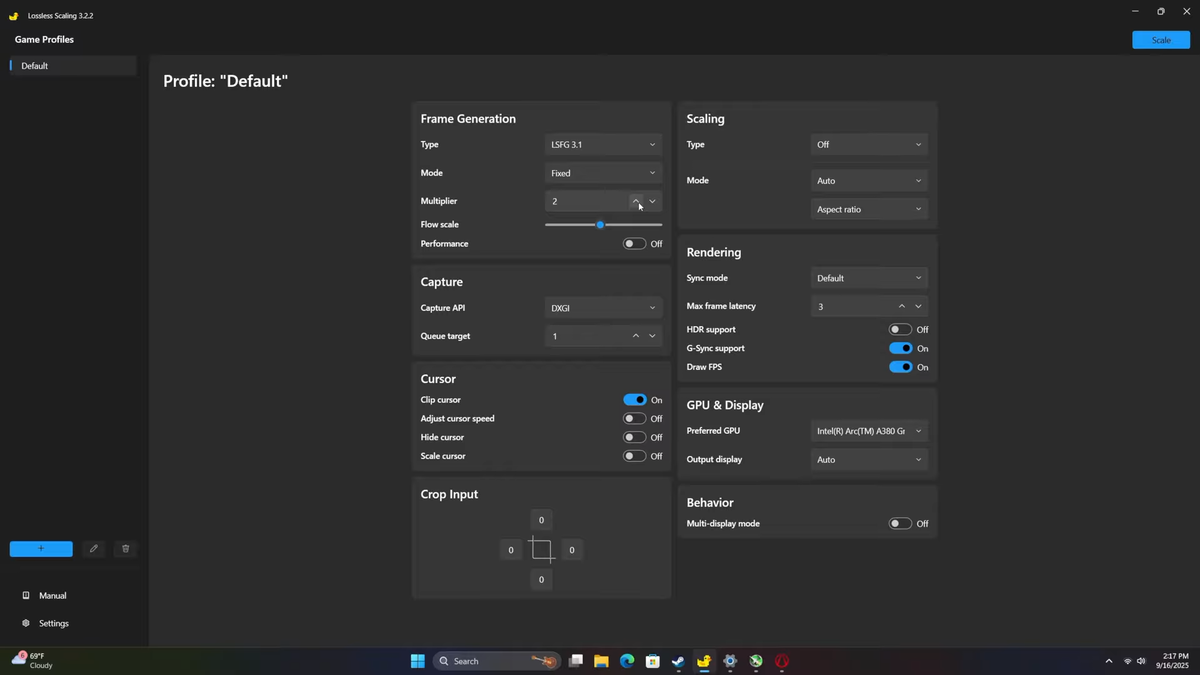Click the Lossless Scaling duck title icon
This screenshot has height=675, width=1200.
[x=14, y=16]
